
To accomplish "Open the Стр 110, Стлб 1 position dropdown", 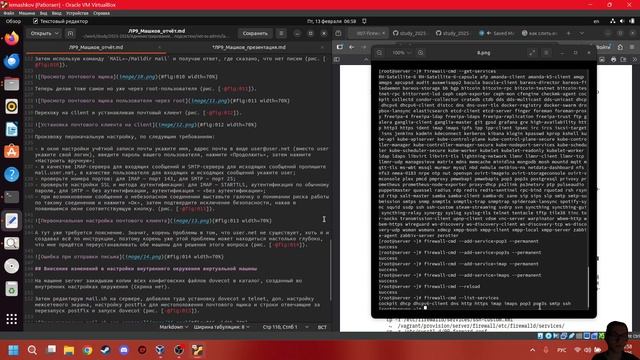I will pos(285,327).
